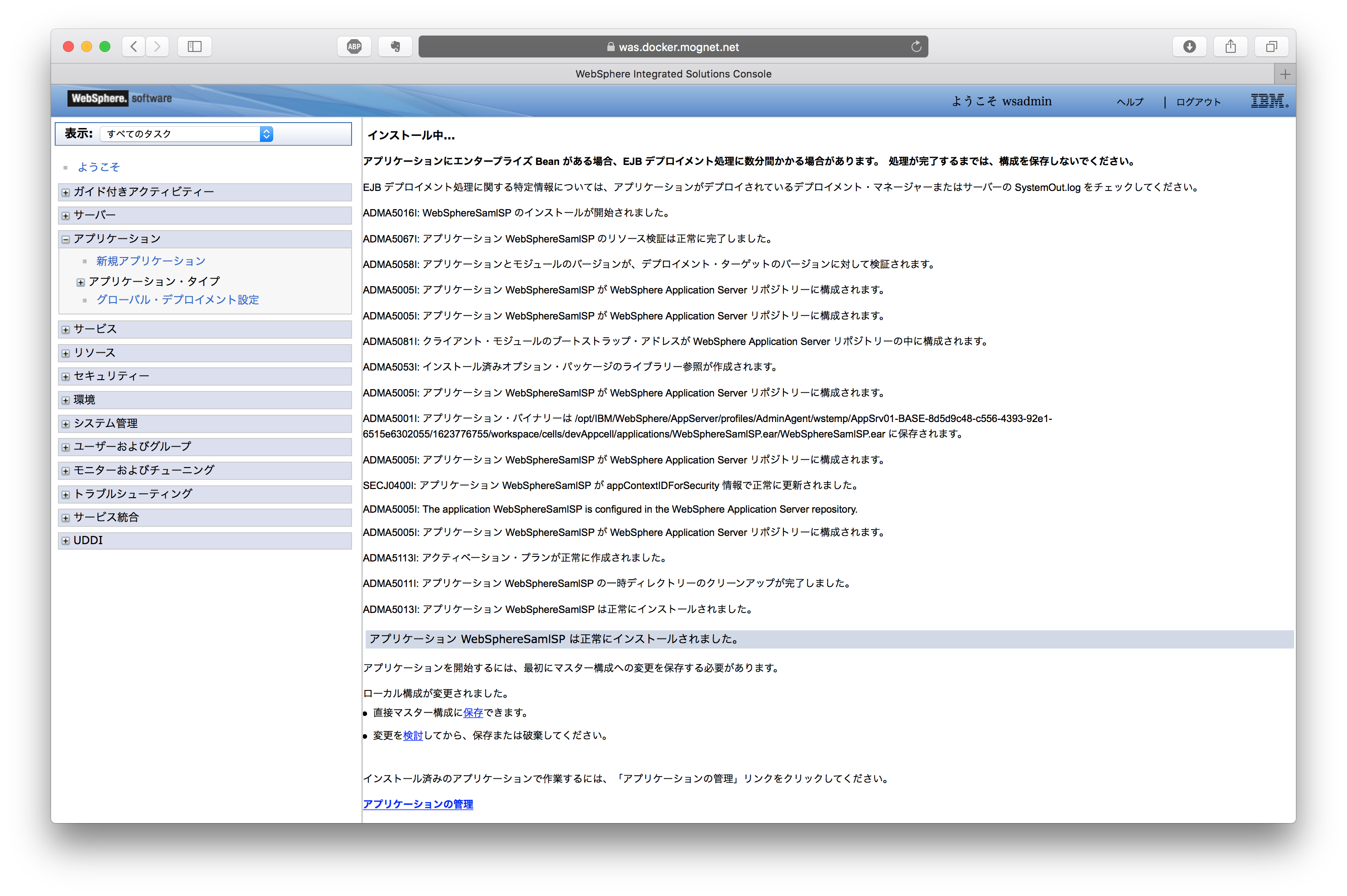
Task: Reload the page with the refresh icon
Action: [x=916, y=46]
